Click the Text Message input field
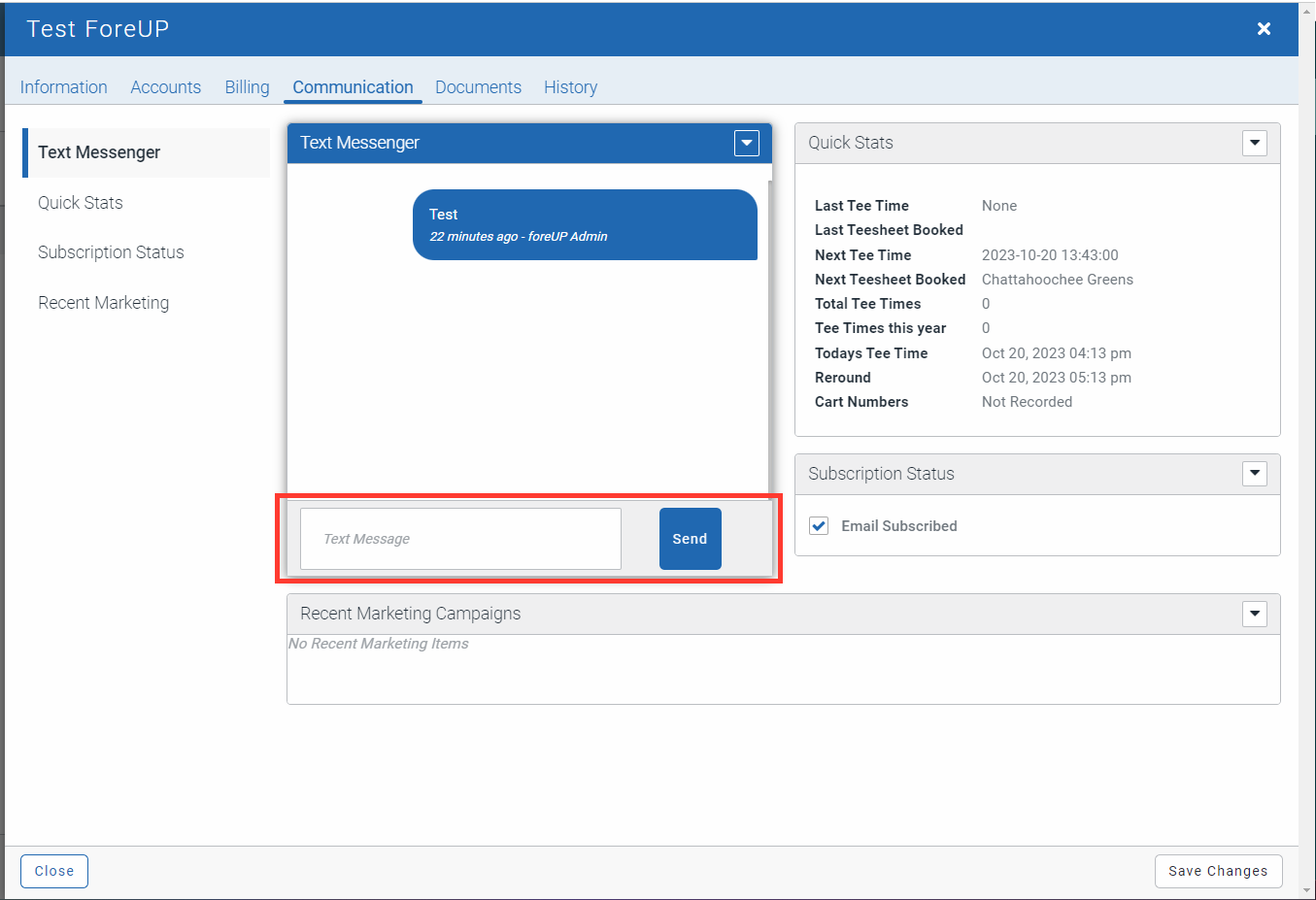The width and height of the screenshot is (1316, 900). coord(460,539)
